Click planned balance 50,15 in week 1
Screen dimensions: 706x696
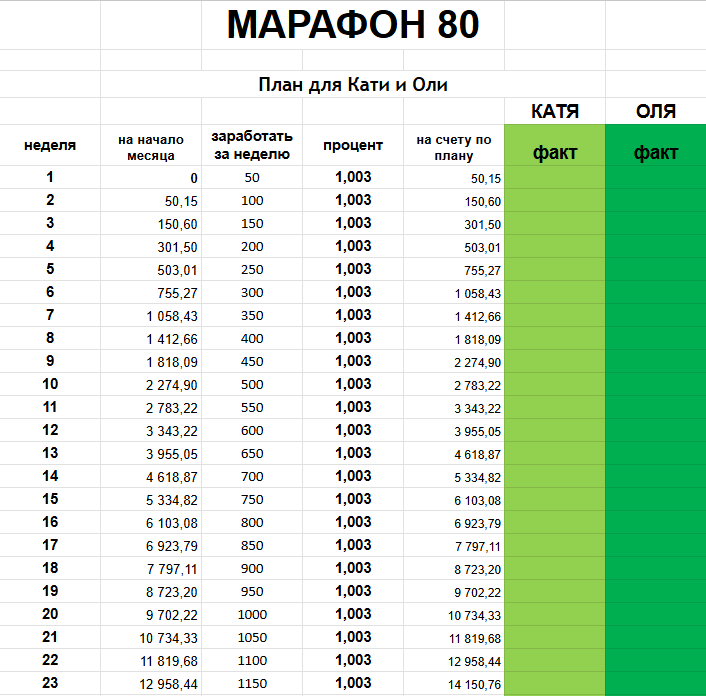tap(453, 177)
